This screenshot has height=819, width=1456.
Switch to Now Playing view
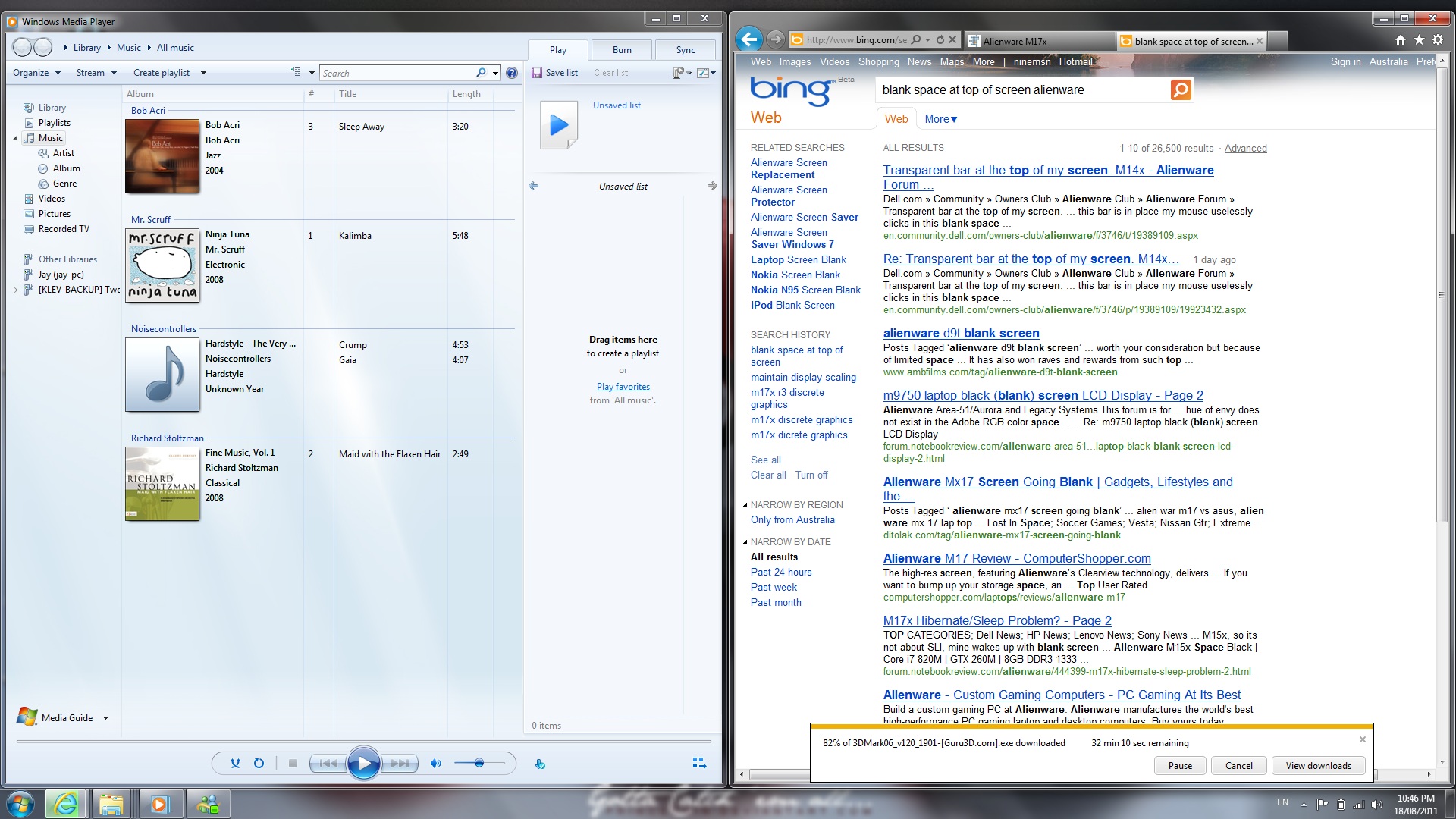pos(699,763)
